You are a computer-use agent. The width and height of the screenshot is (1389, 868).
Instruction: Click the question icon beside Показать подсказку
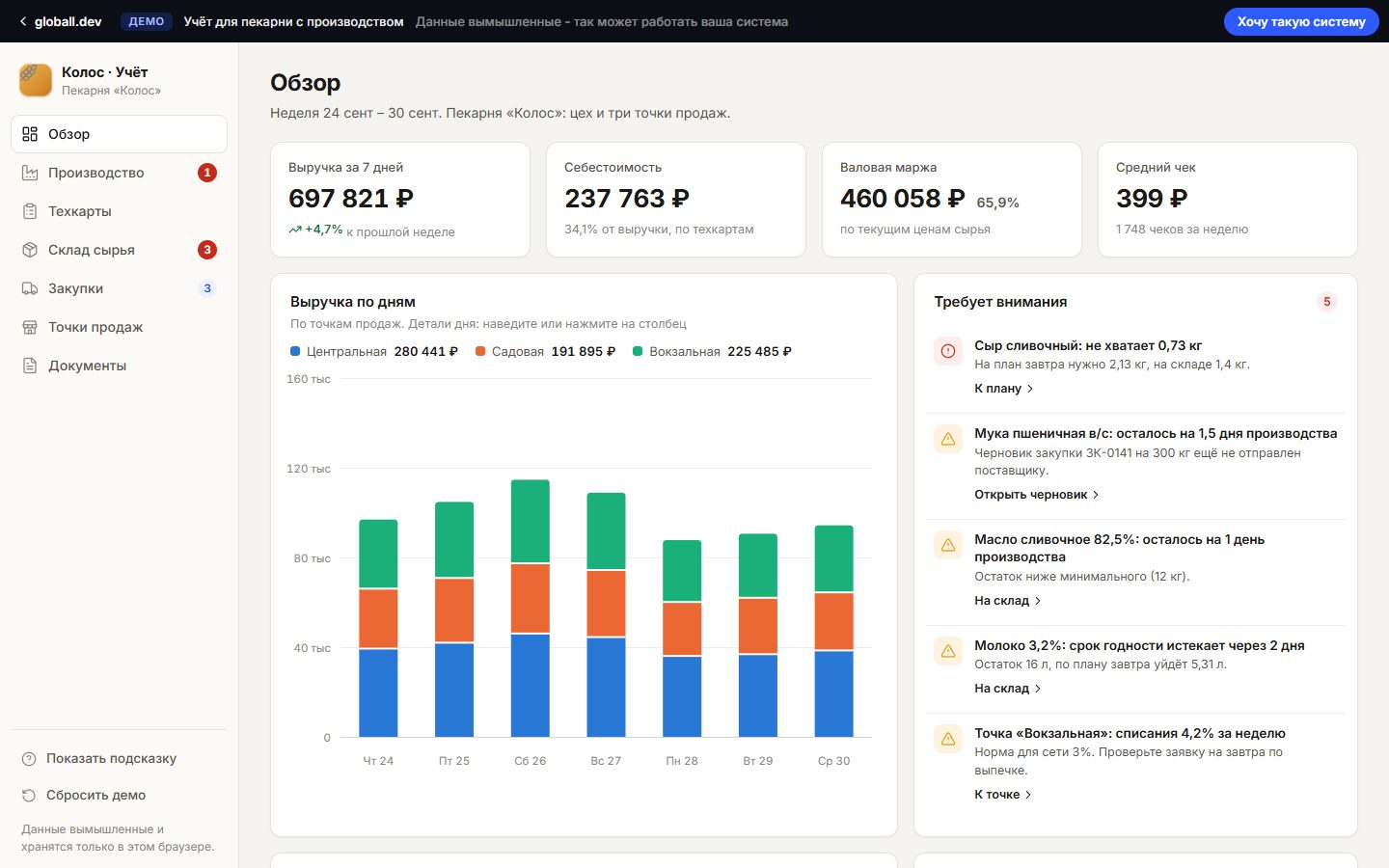pyautogui.click(x=29, y=758)
